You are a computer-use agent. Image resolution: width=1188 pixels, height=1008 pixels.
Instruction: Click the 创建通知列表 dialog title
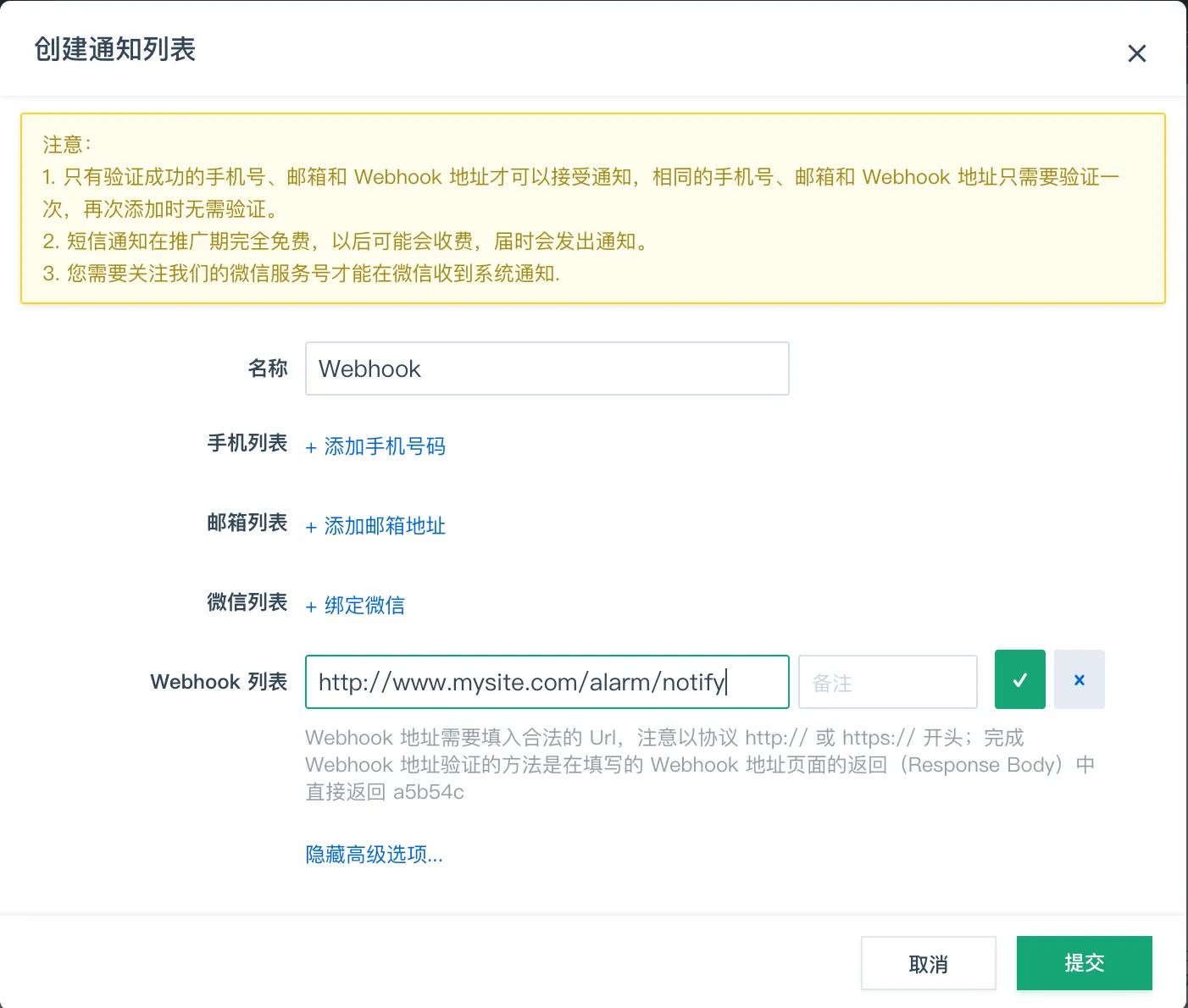[115, 49]
